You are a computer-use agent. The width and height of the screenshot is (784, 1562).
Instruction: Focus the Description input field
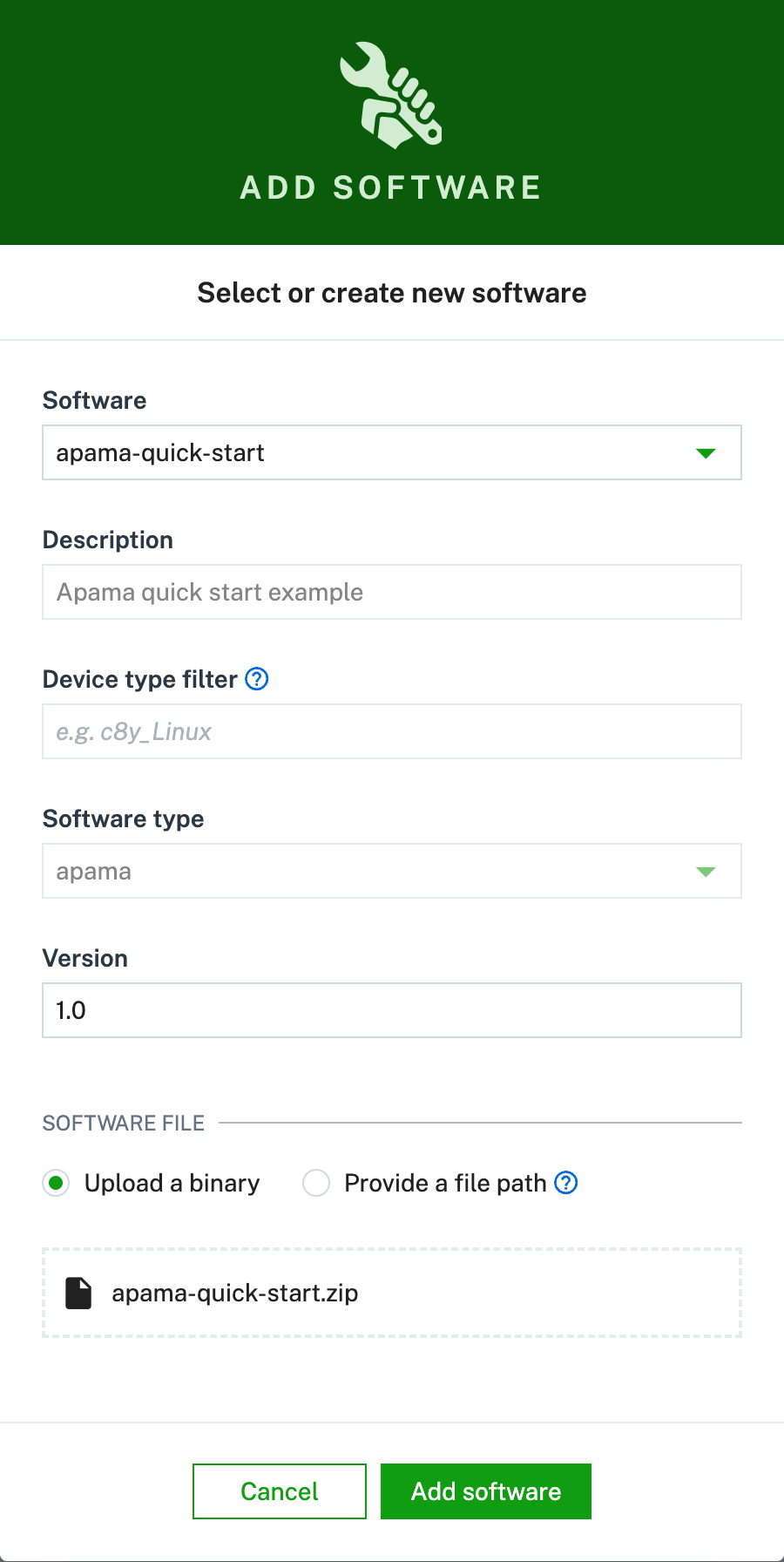point(392,592)
